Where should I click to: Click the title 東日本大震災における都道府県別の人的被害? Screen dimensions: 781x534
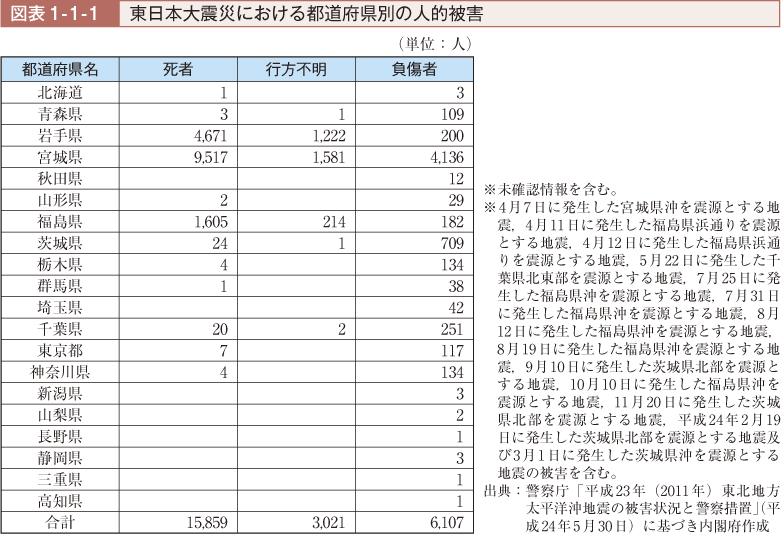[306, 14]
